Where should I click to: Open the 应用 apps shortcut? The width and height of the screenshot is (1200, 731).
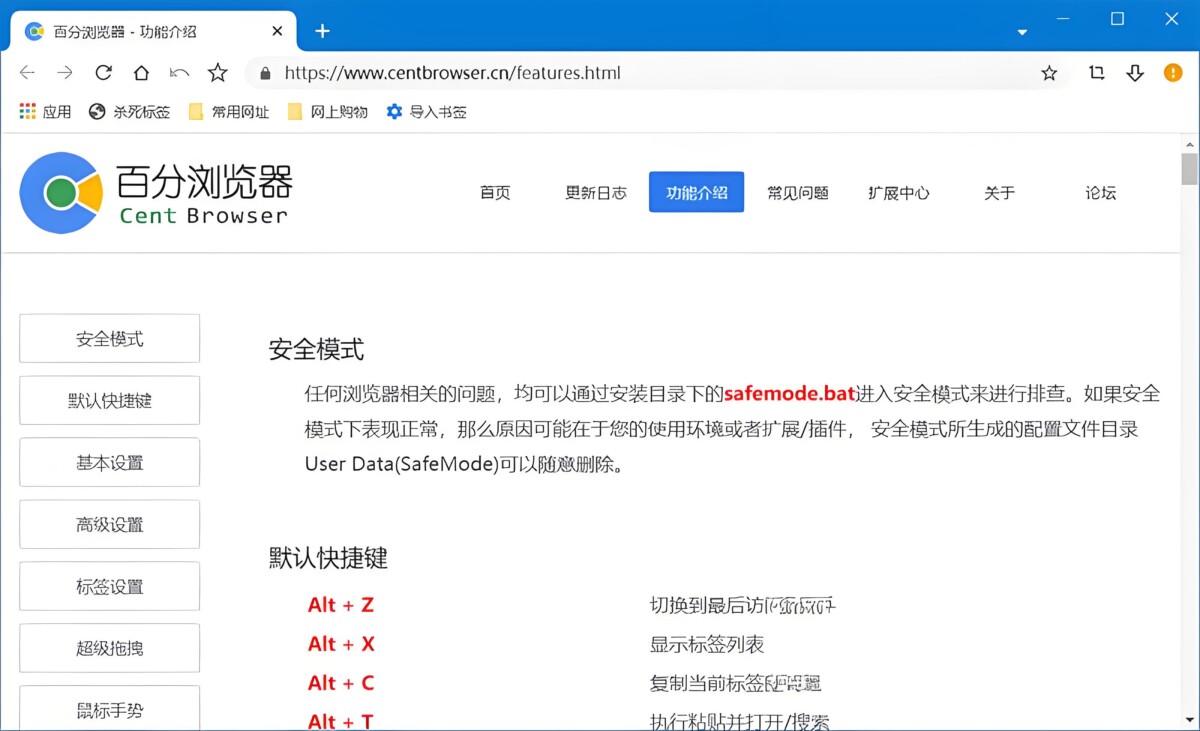tap(45, 112)
